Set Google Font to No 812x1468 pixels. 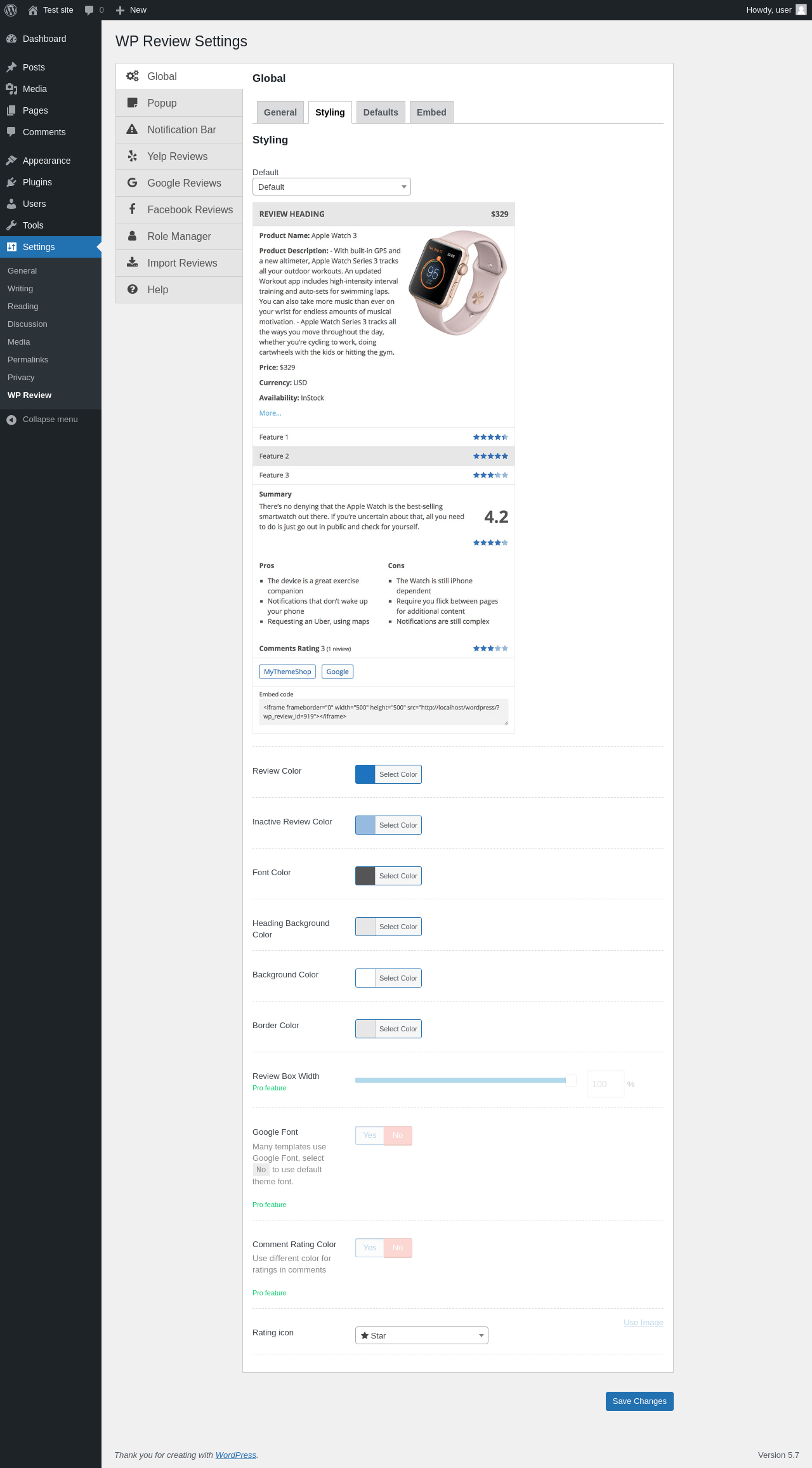[398, 1135]
